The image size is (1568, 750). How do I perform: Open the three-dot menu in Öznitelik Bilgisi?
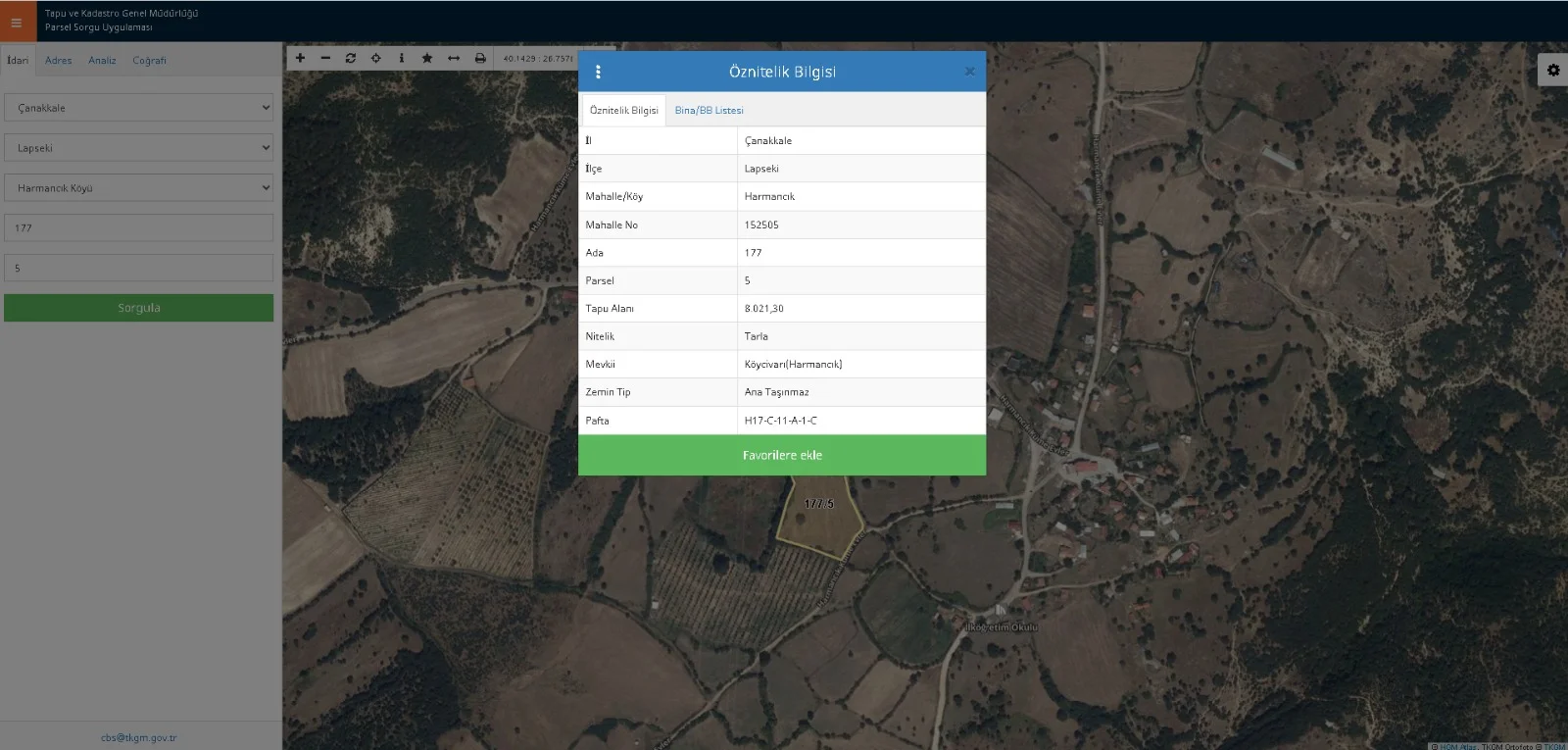(598, 72)
